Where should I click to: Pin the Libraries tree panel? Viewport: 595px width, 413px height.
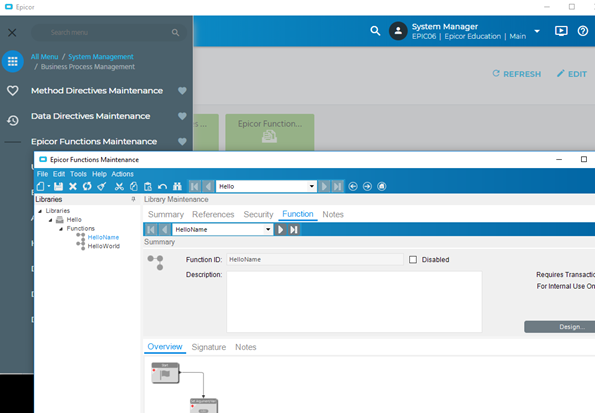coord(133,199)
